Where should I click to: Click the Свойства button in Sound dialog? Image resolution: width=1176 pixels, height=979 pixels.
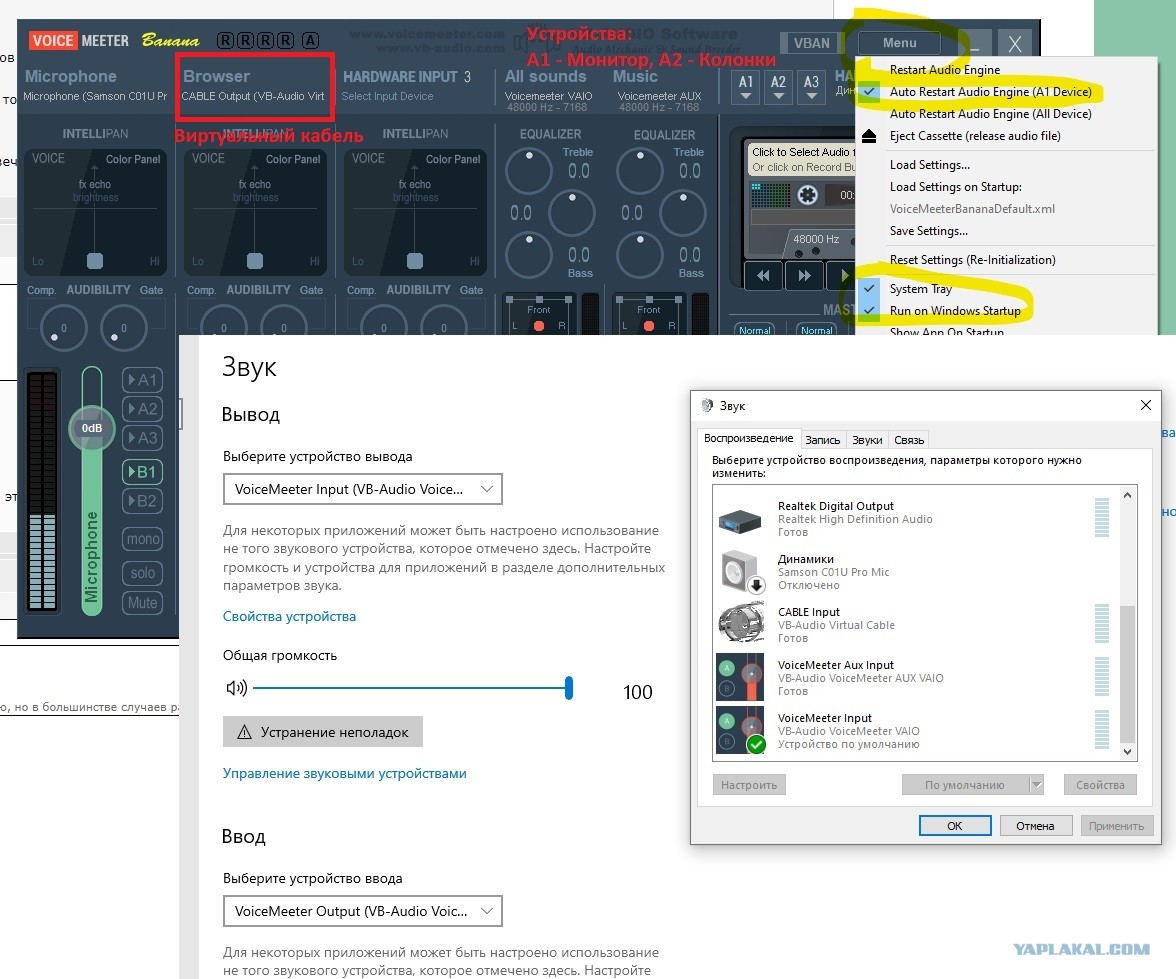[x=1100, y=785]
